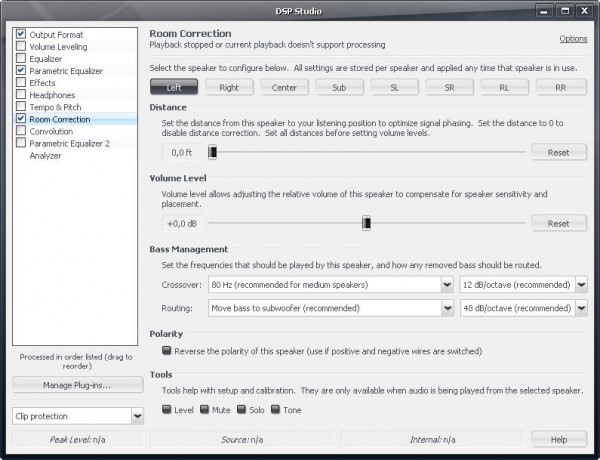Open the Routing dropdown
This screenshot has width=600, height=460.
tap(331, 308)
